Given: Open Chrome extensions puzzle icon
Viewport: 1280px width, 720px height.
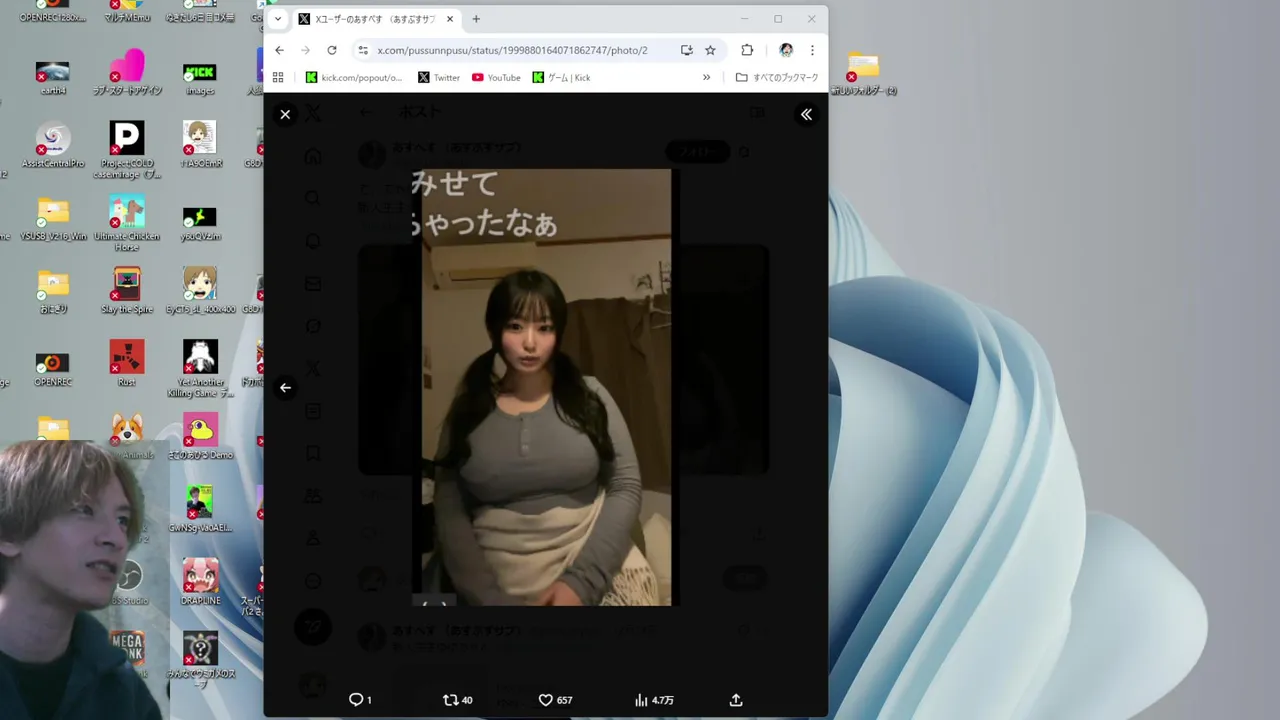Looking at the screenshot, I should (747, 50).
